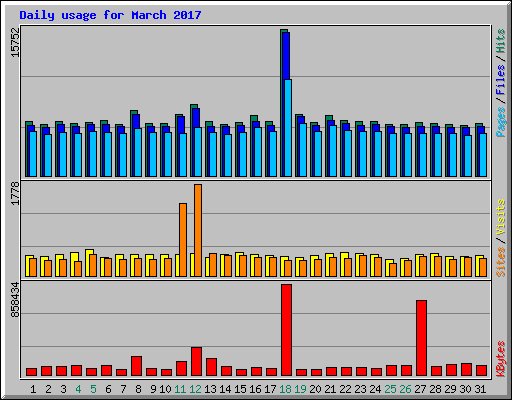Click day label 8 on the x-axis
512x400 pixels.
coord(138,389)
